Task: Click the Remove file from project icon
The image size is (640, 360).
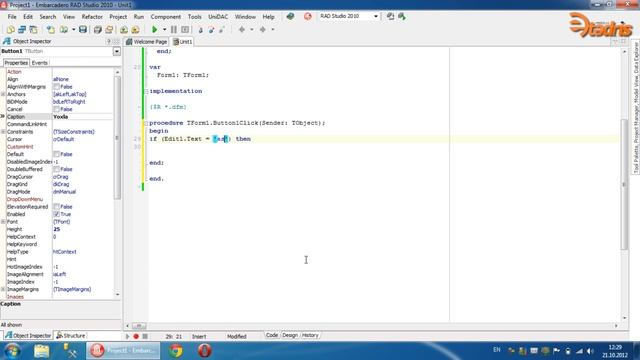Action: [x=135, y=29]
